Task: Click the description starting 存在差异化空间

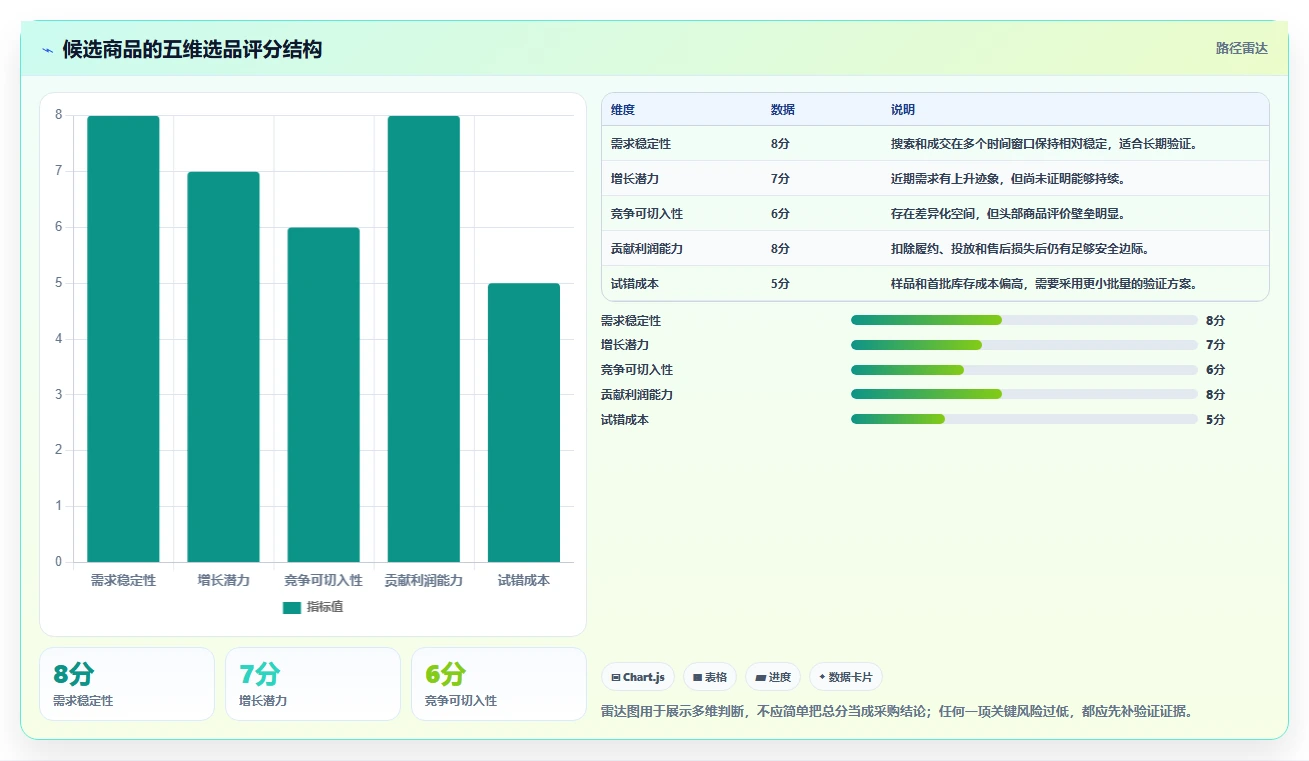Action: pos(1008,214)
